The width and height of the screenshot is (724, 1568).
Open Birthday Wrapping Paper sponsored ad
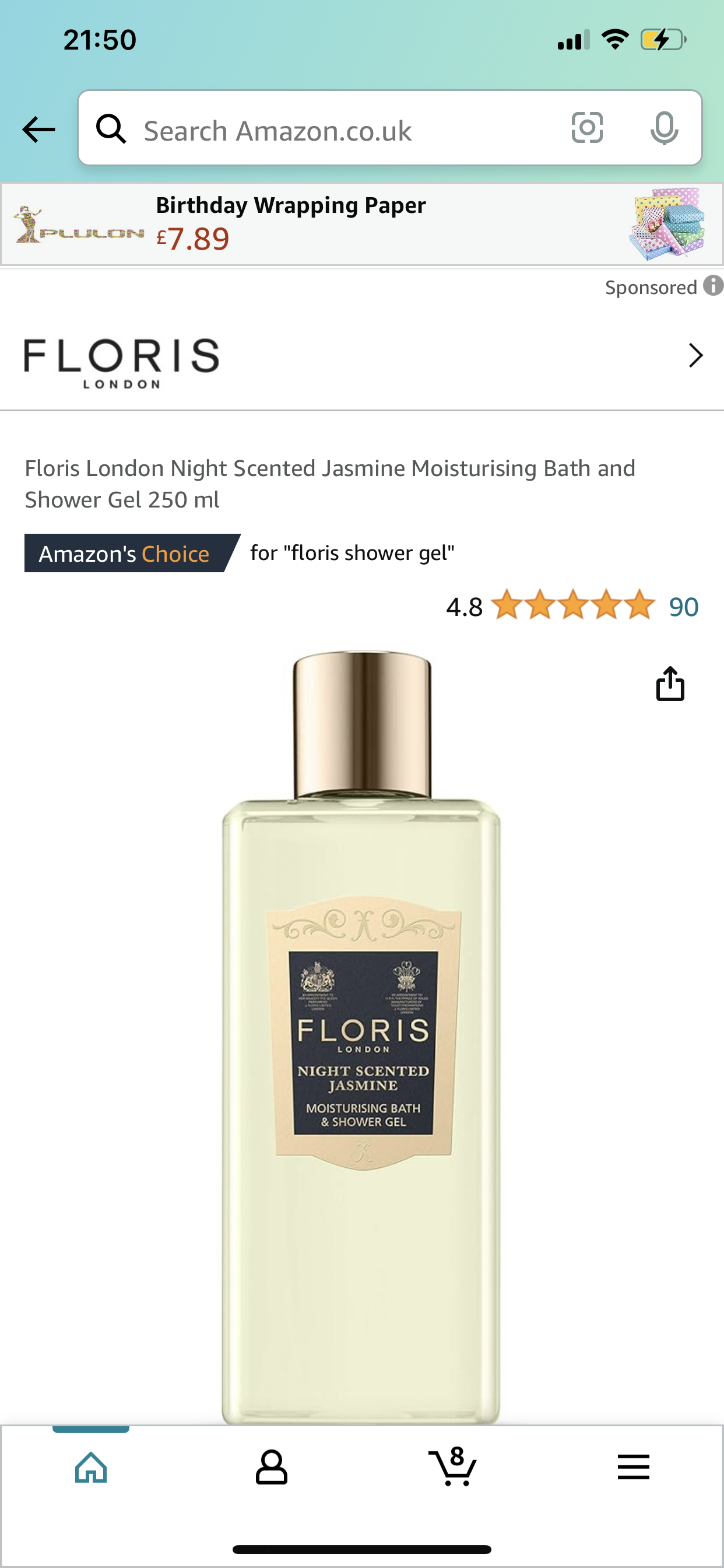pos(362,225)
